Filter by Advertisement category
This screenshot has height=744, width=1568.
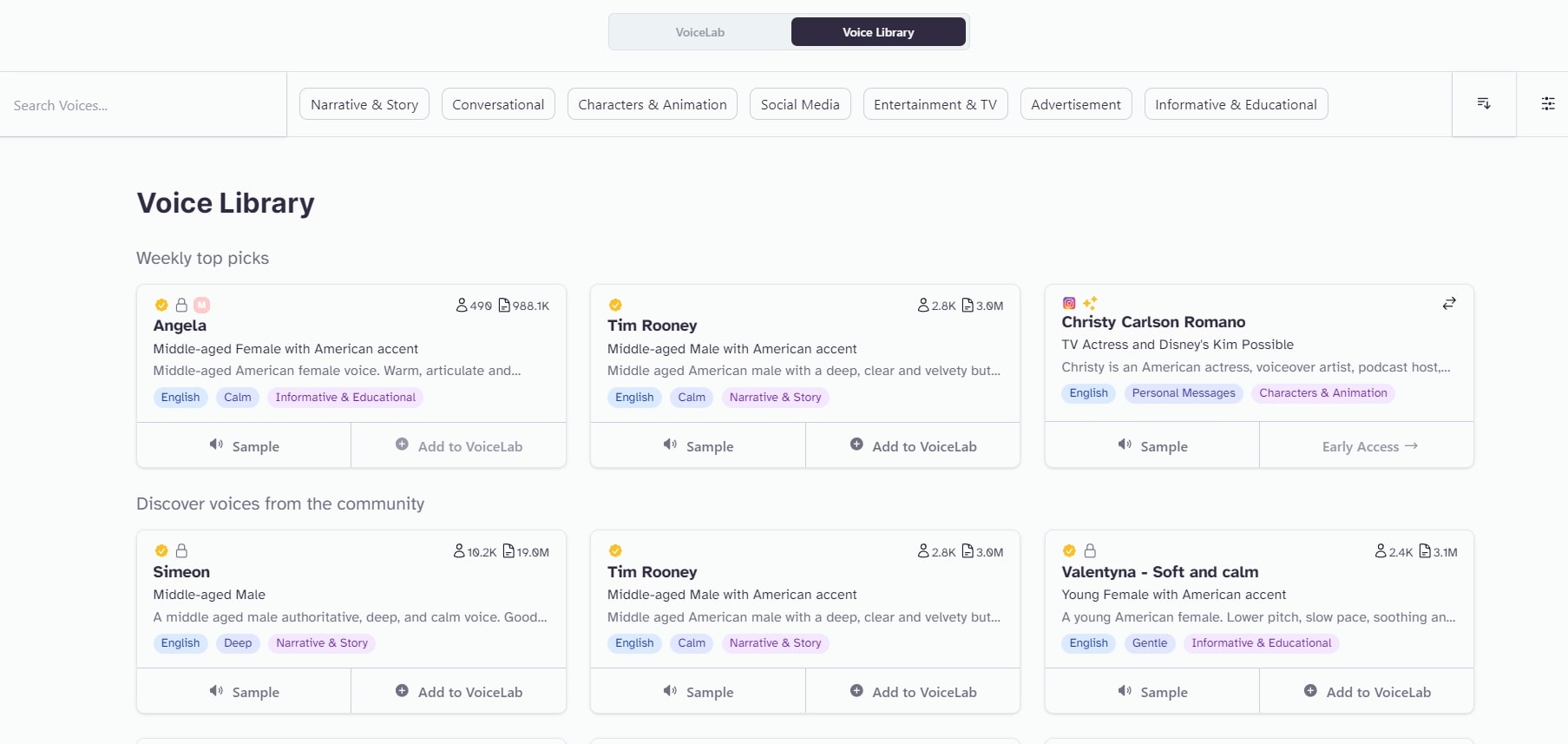1076,104
